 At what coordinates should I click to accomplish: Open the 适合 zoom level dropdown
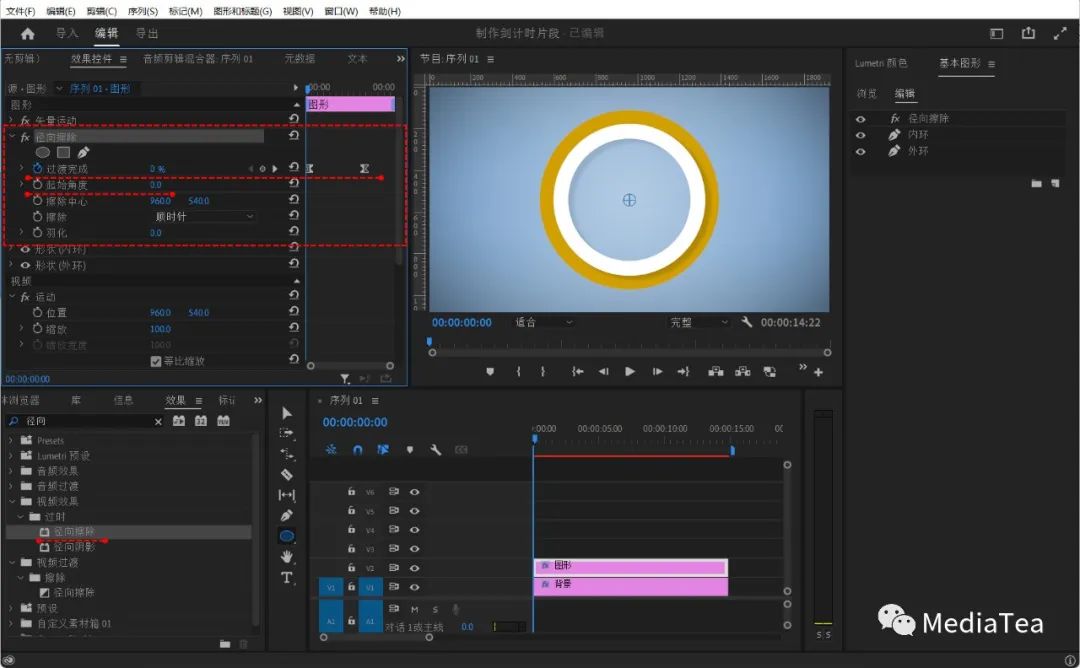[543, 322]
